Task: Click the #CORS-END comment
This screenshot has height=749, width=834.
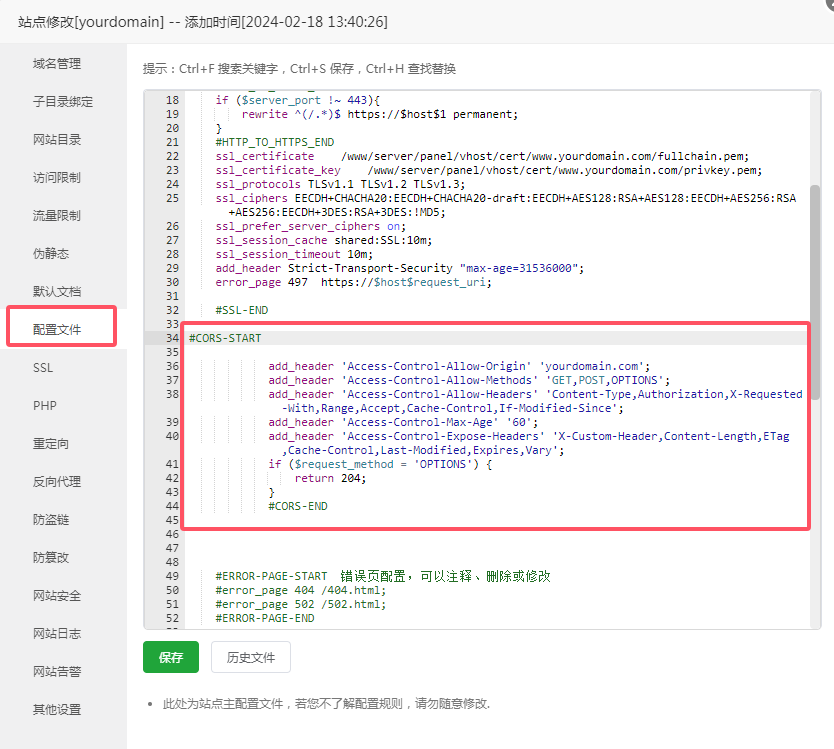Action: [x=298, y=506]
